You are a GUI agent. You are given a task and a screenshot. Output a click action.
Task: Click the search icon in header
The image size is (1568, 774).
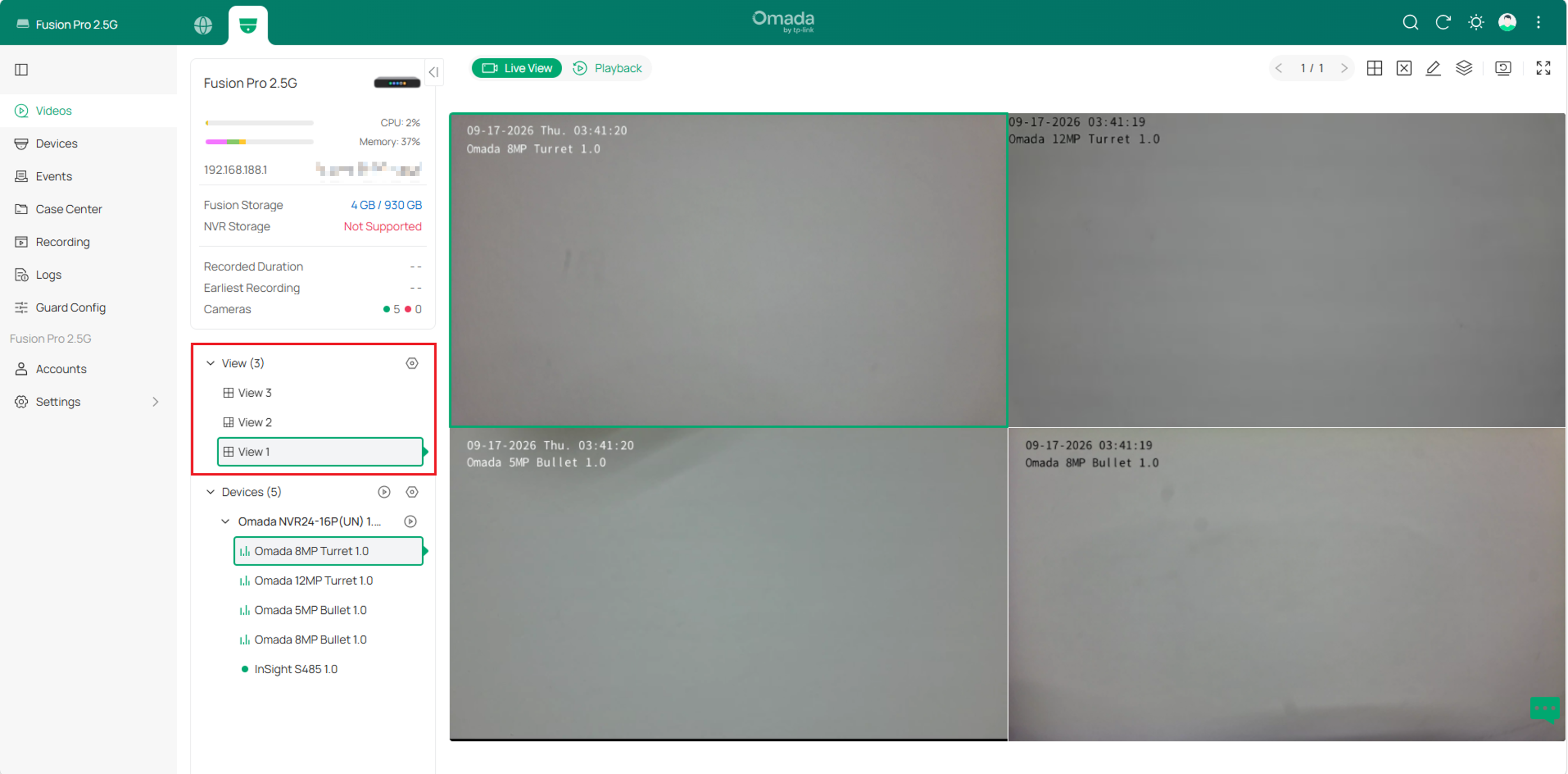pos(1410,23)
